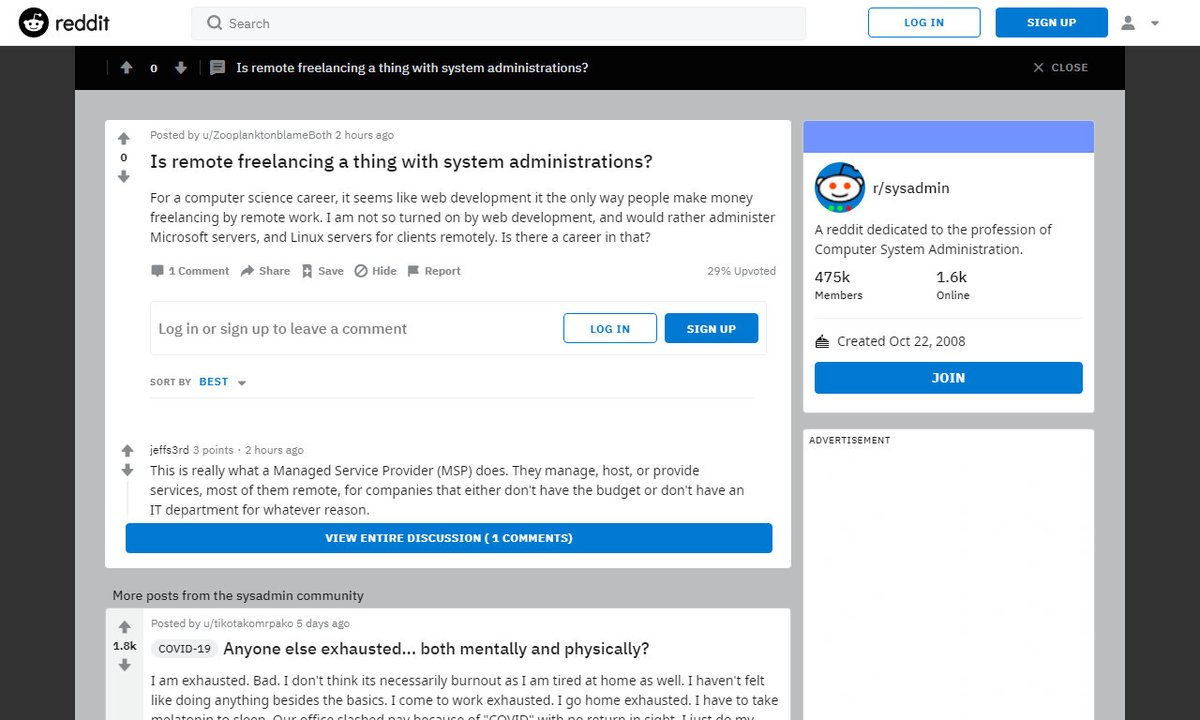
Task: Hide the post using Hide
Action: pos(376,271)
